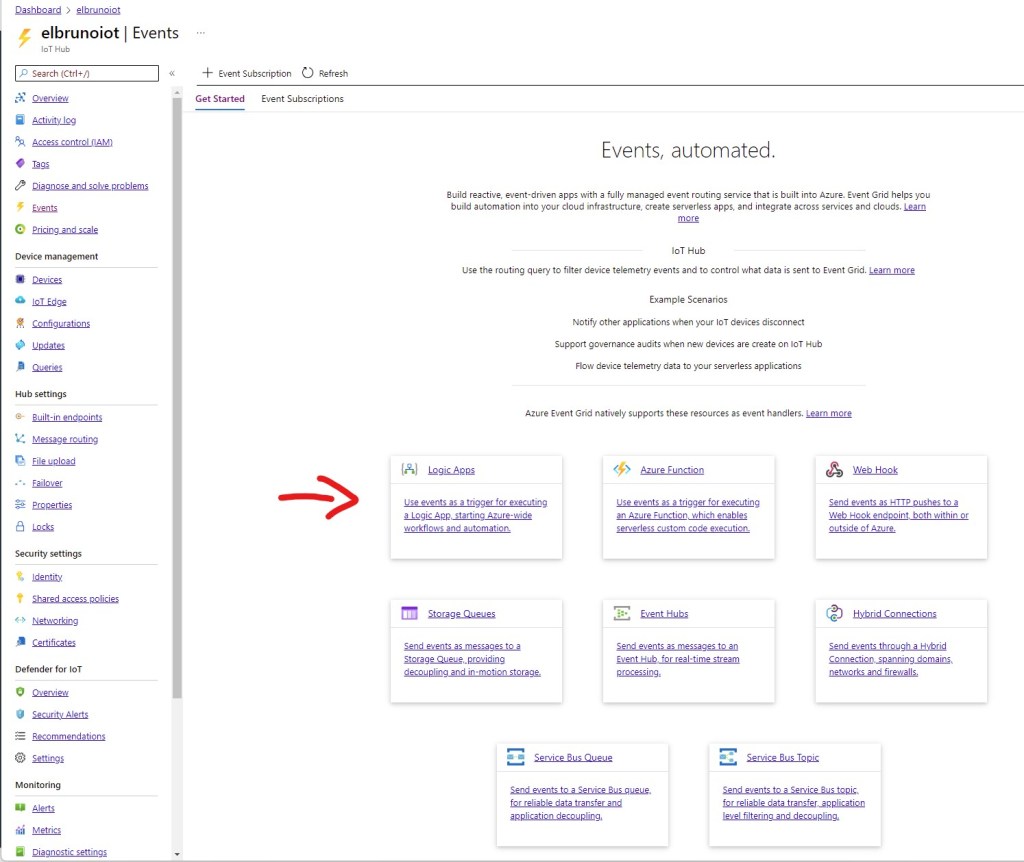Click the Access control (IAM) icon
The width and height of the screenshot is (1024, 862).
20,142
